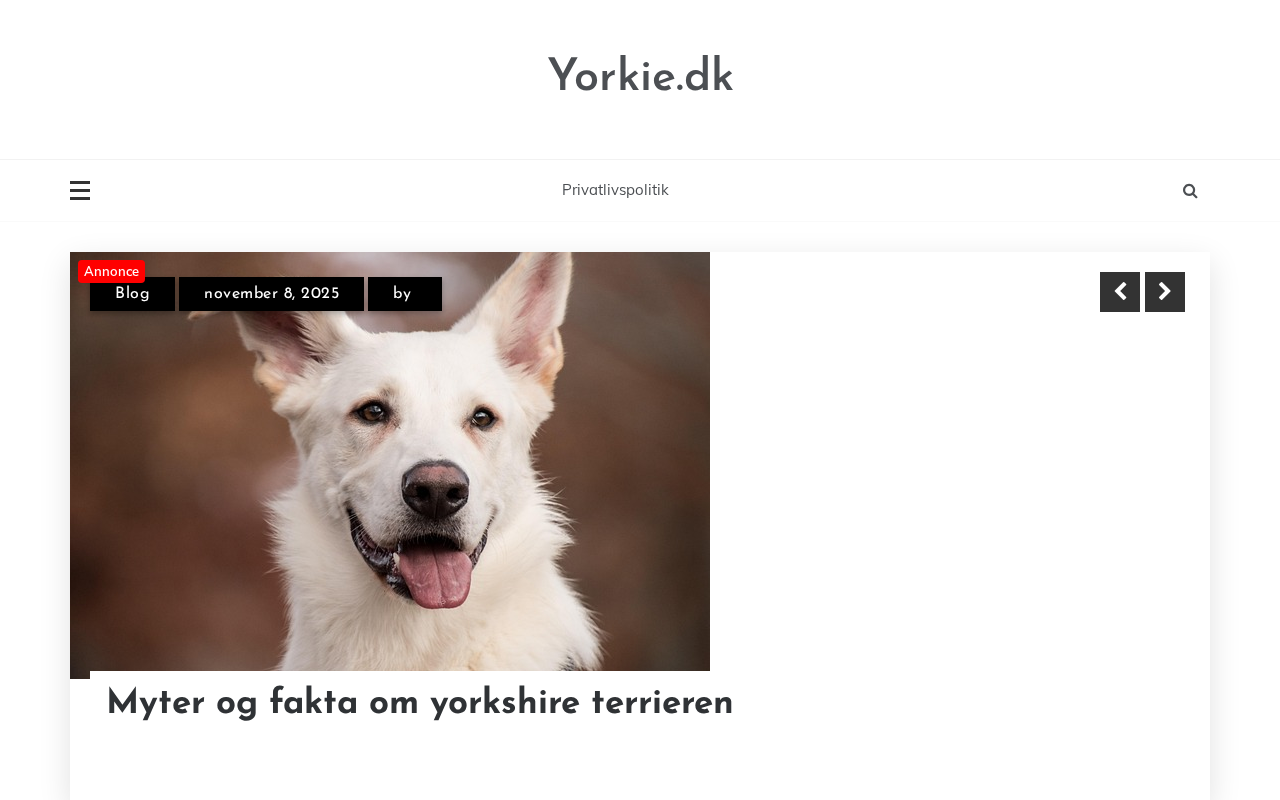Image resolution: width=1280 pixels, height=800 pixels.
Task: Click the red Annonce badge
Action: click(x=111, y=271)
